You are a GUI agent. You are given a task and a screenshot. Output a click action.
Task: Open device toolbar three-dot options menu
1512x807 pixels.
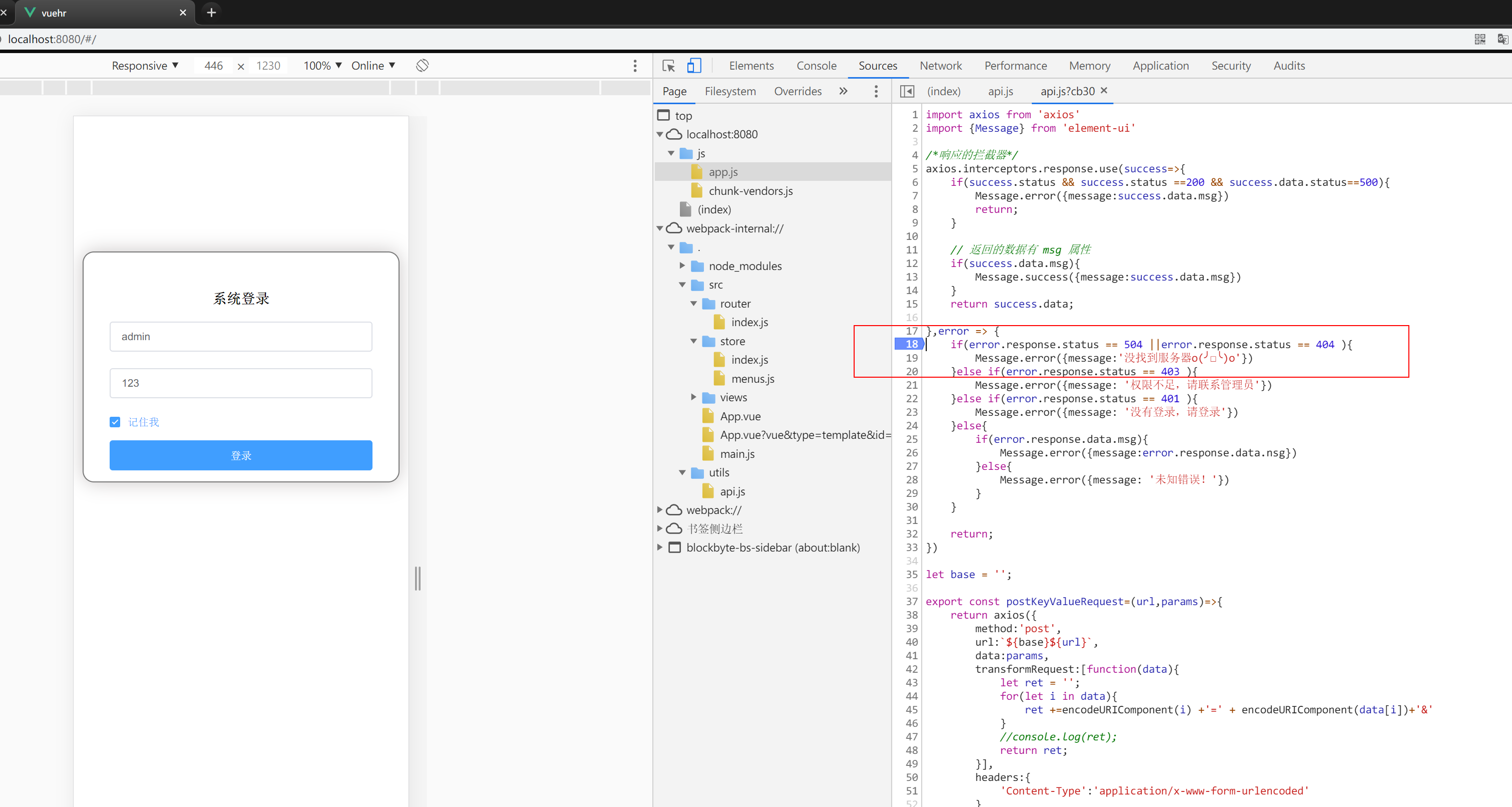(634, 66)
